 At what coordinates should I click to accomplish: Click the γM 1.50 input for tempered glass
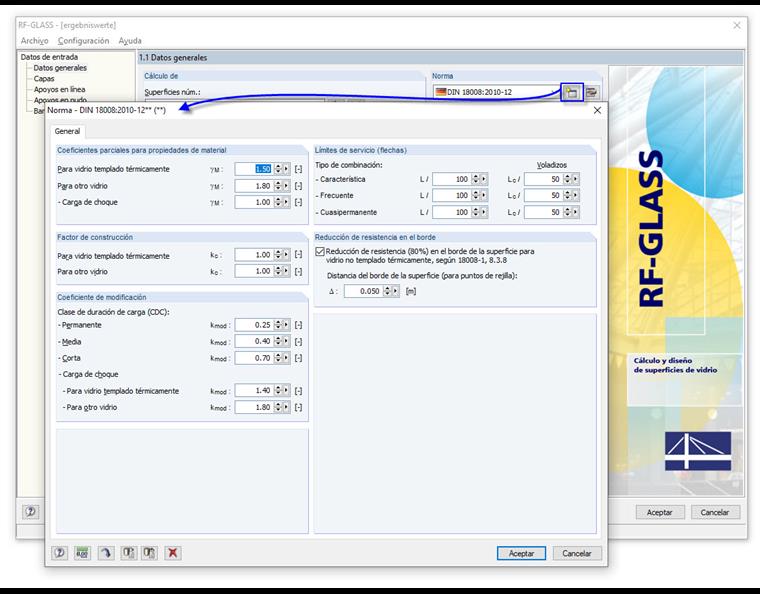[x=254, y=169]
